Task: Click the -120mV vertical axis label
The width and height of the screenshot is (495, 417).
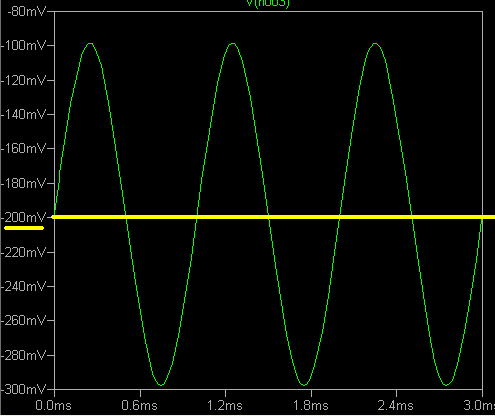Action: click(23, 80)
